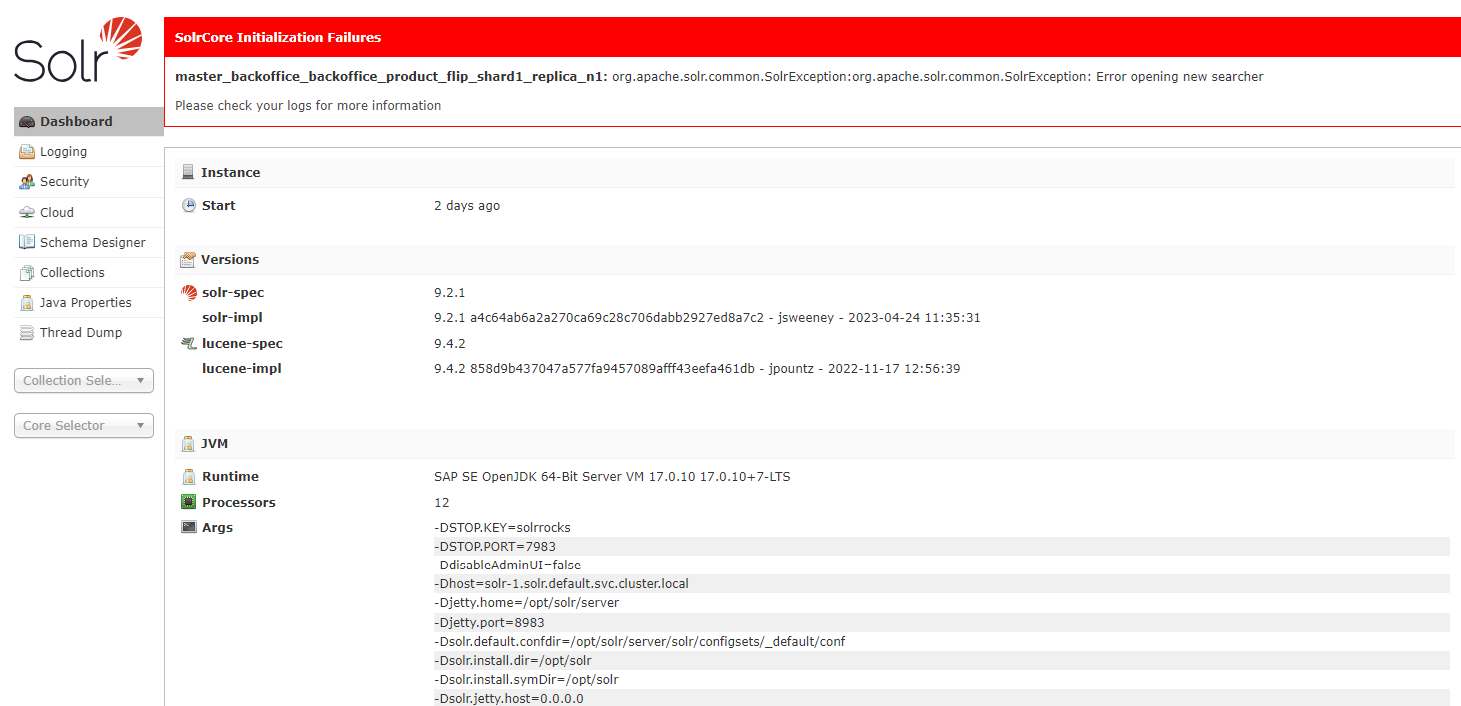Open the Logging page

[89, 152]
